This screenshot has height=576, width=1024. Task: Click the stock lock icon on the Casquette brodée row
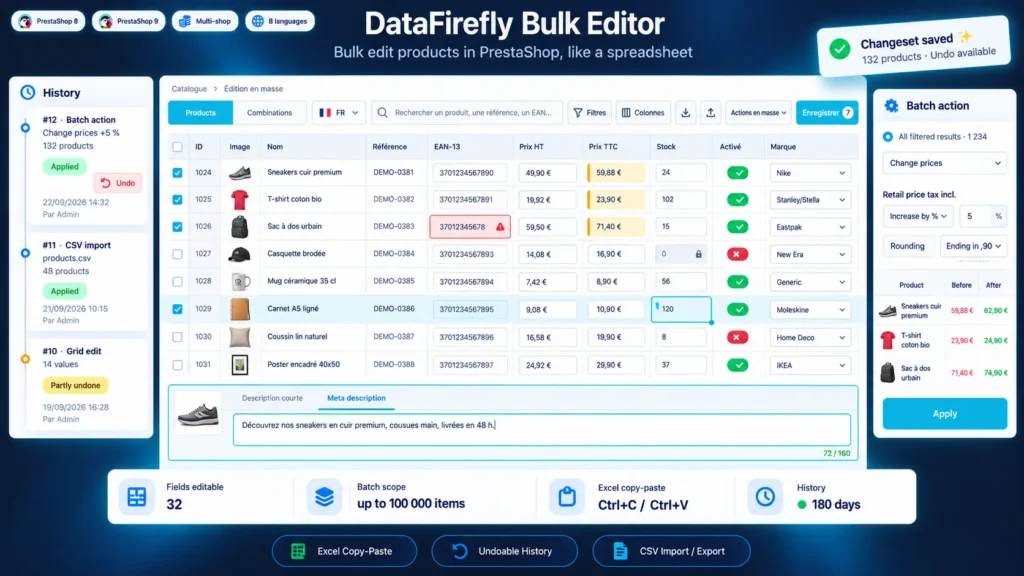click(698, 254)
